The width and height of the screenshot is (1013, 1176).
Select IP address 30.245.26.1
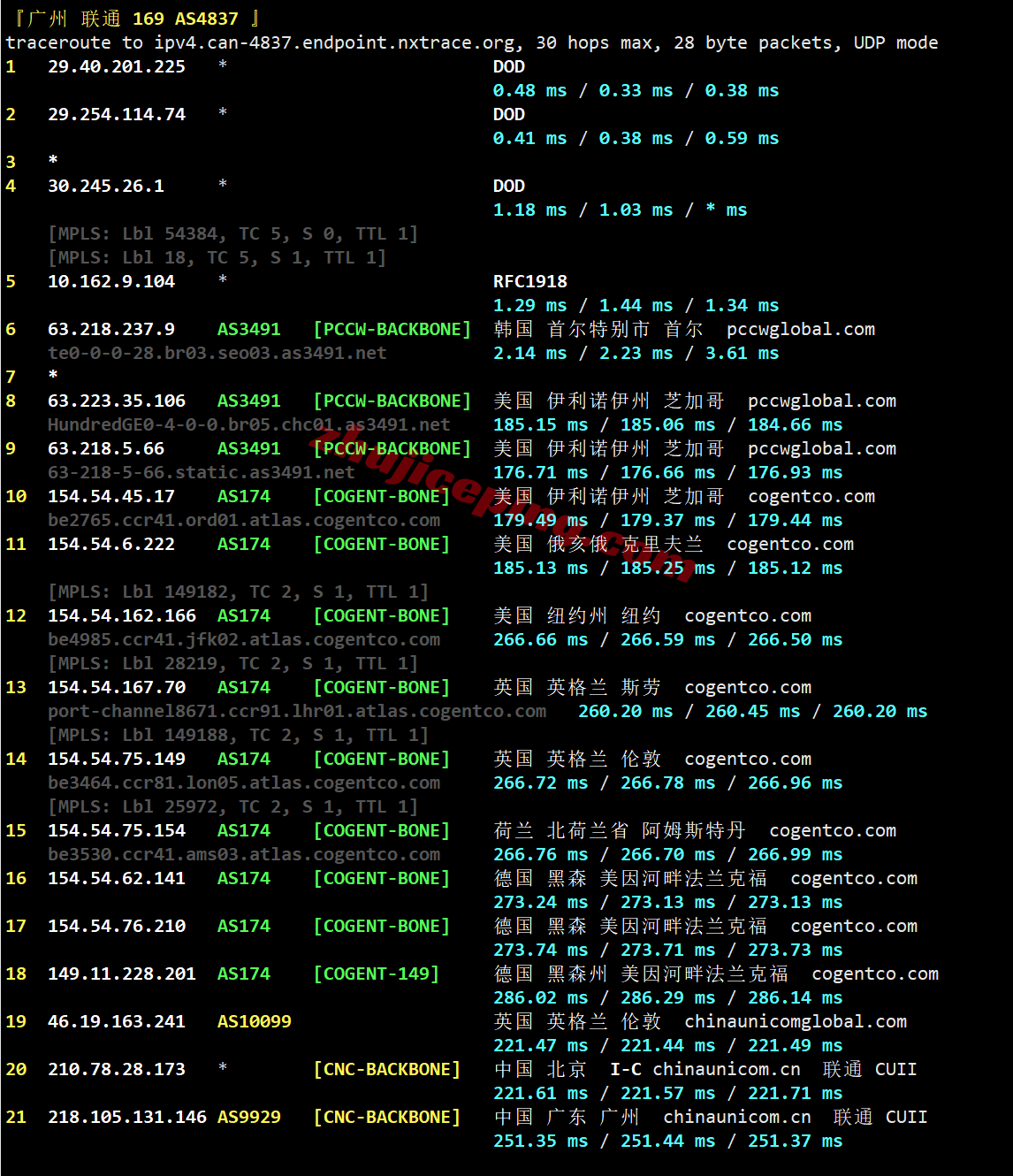[x=106, y=186]
